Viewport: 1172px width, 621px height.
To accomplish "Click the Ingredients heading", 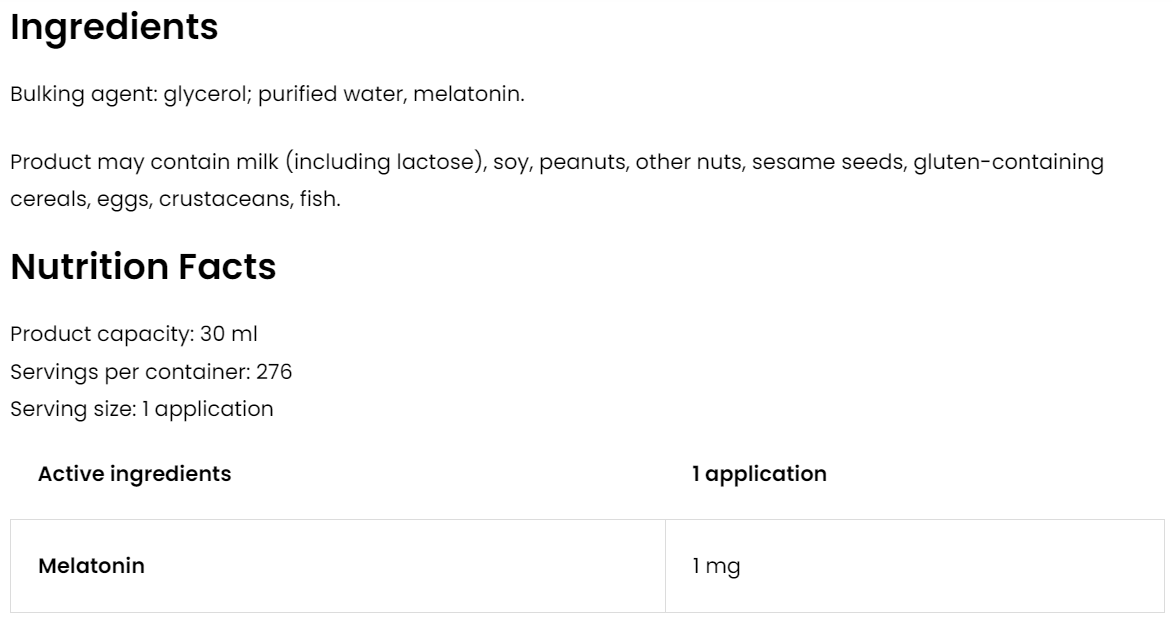I will point(114,28).
